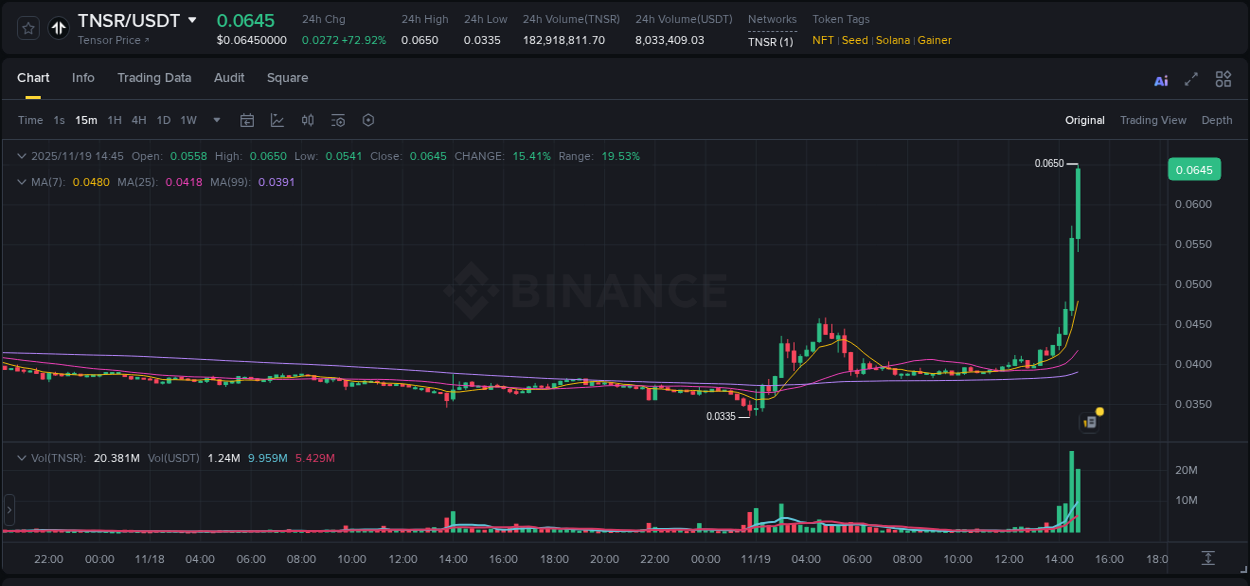The width and height of the screenshot is (1250, 586).
Task: Open the date range calendar picker
Action: point(247,120)
